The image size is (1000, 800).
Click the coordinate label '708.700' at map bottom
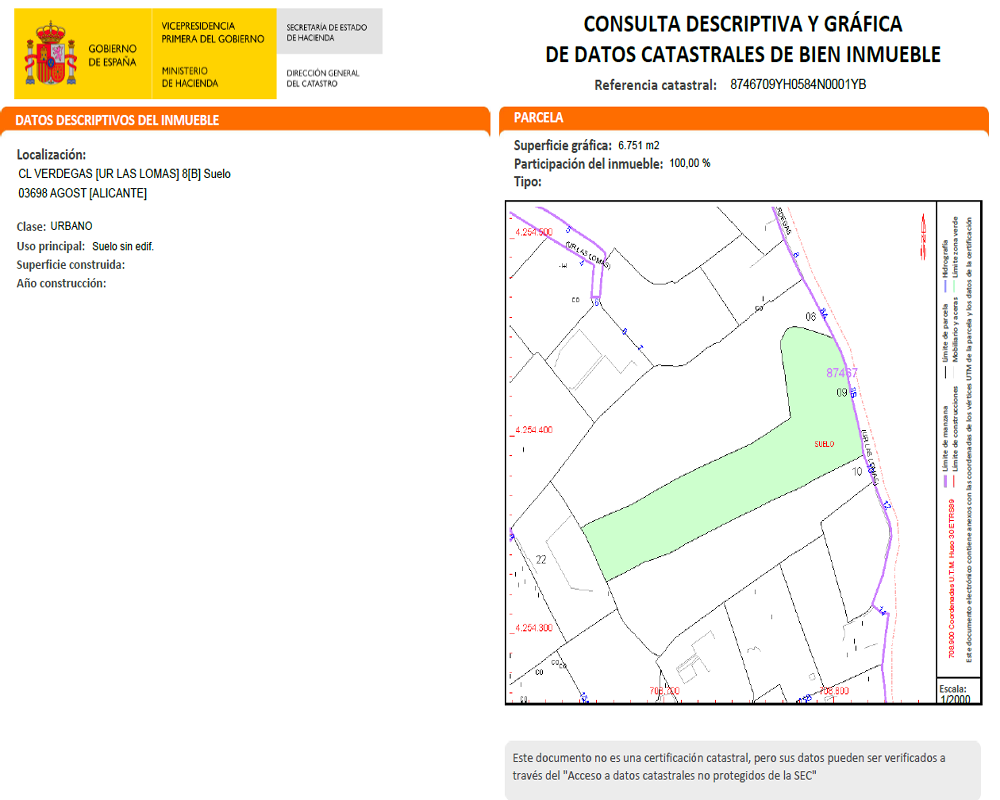coord(665,691)
